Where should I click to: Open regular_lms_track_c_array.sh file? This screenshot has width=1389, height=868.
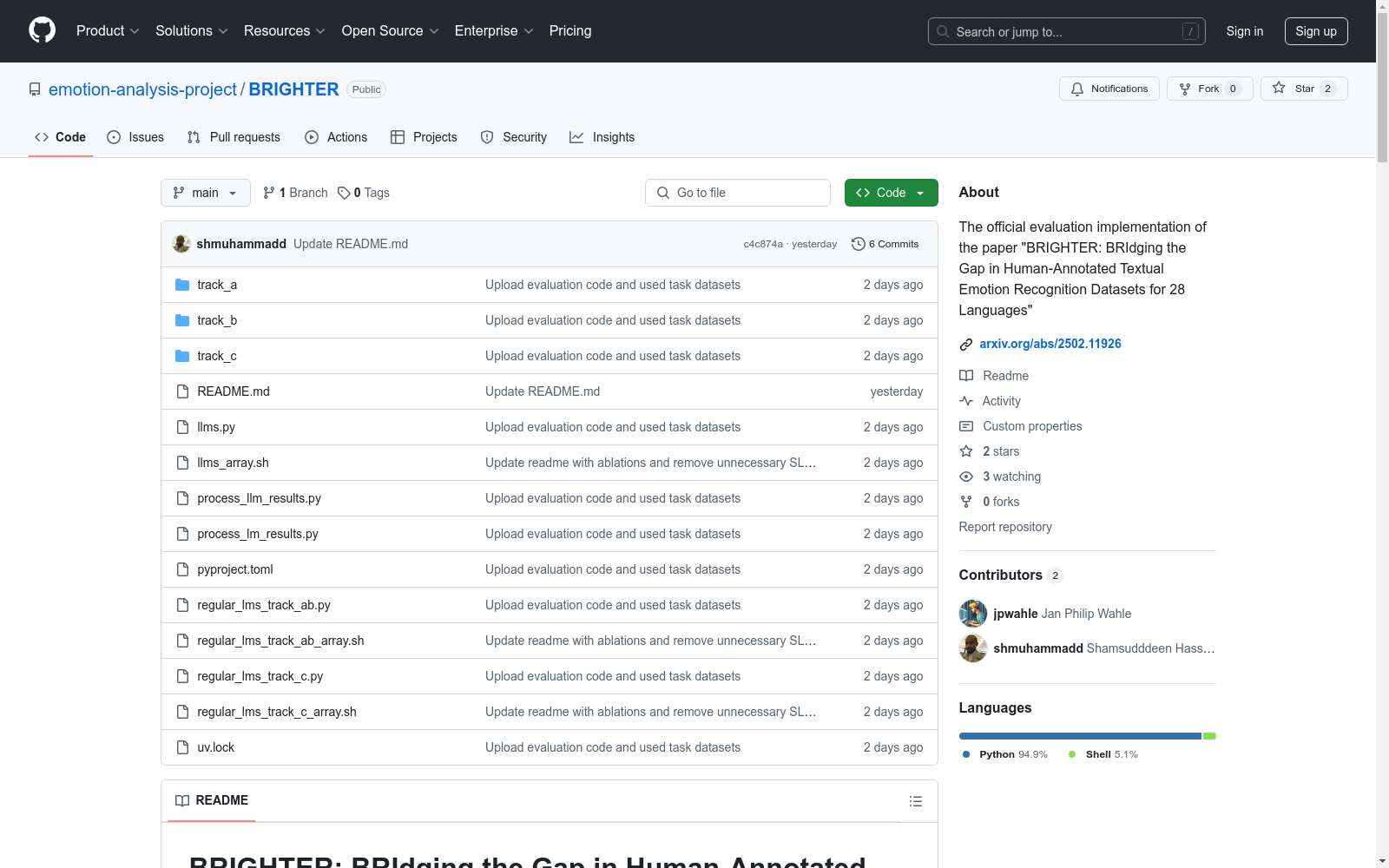pos(277,712)
